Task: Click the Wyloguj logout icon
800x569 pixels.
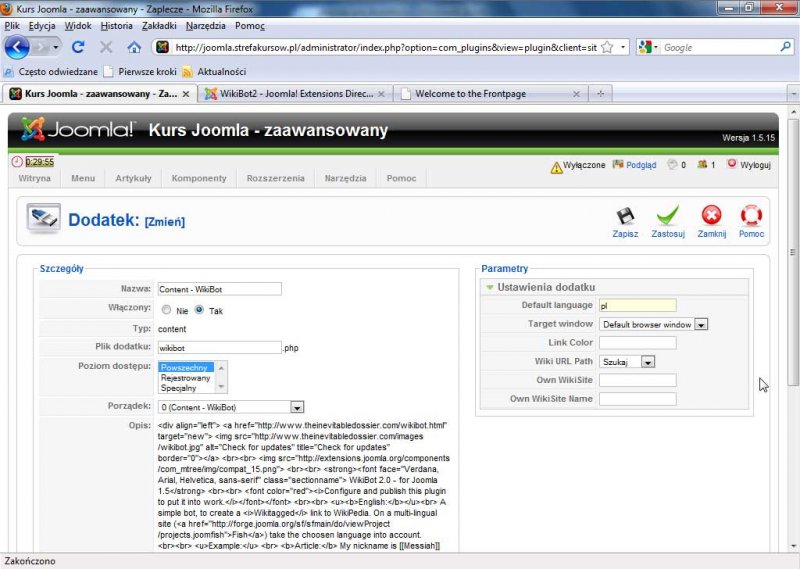Action: [x=732, y=164]
